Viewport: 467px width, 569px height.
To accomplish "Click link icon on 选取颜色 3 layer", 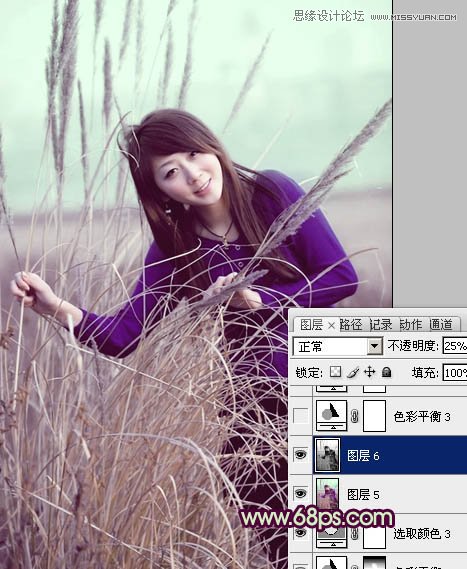I will [x=355, y=534].
